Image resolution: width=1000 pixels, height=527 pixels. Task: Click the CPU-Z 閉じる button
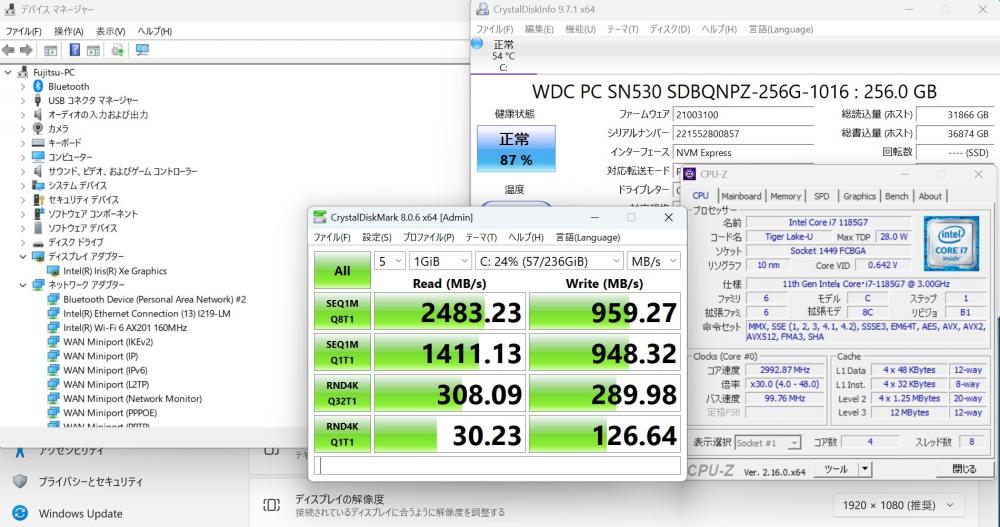click(x=964, y=469)
